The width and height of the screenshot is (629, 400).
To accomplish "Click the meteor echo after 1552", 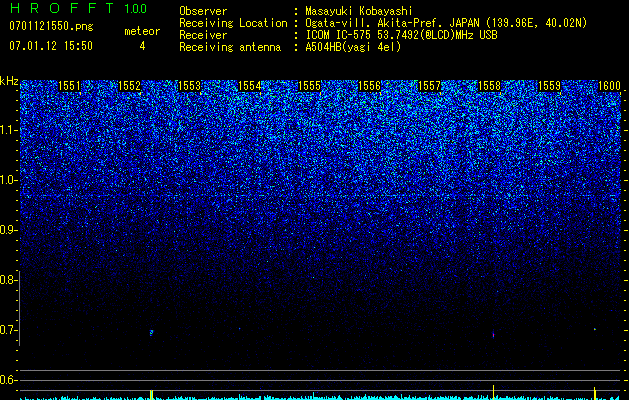I will tap(151, 332).
